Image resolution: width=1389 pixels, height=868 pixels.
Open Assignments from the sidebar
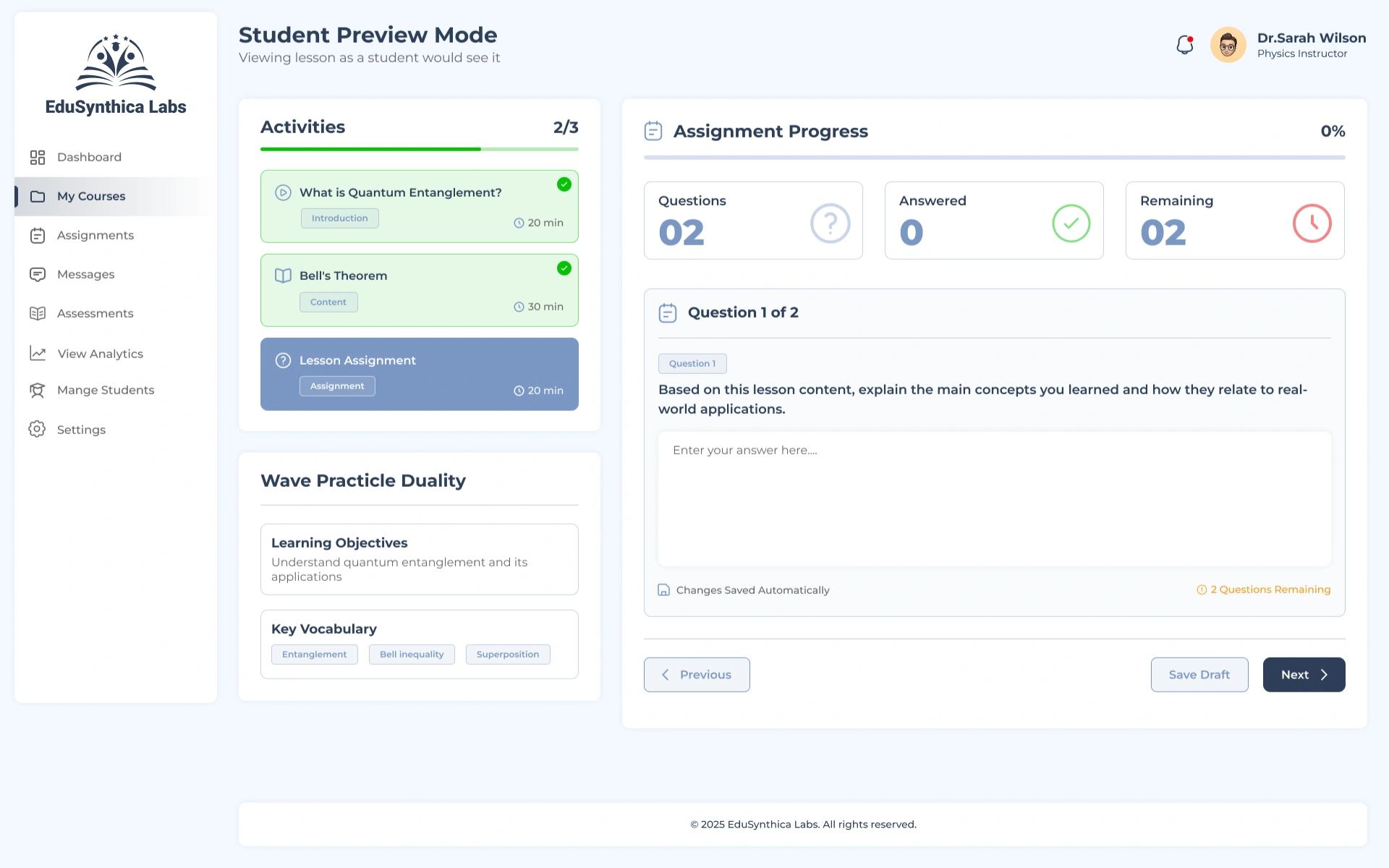pos(95,235)
